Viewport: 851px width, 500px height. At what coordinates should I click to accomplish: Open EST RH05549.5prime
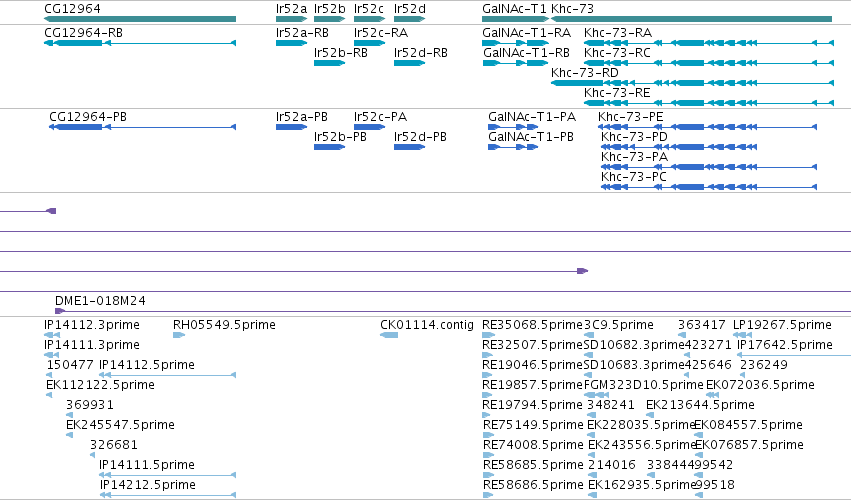pos(224,325)
